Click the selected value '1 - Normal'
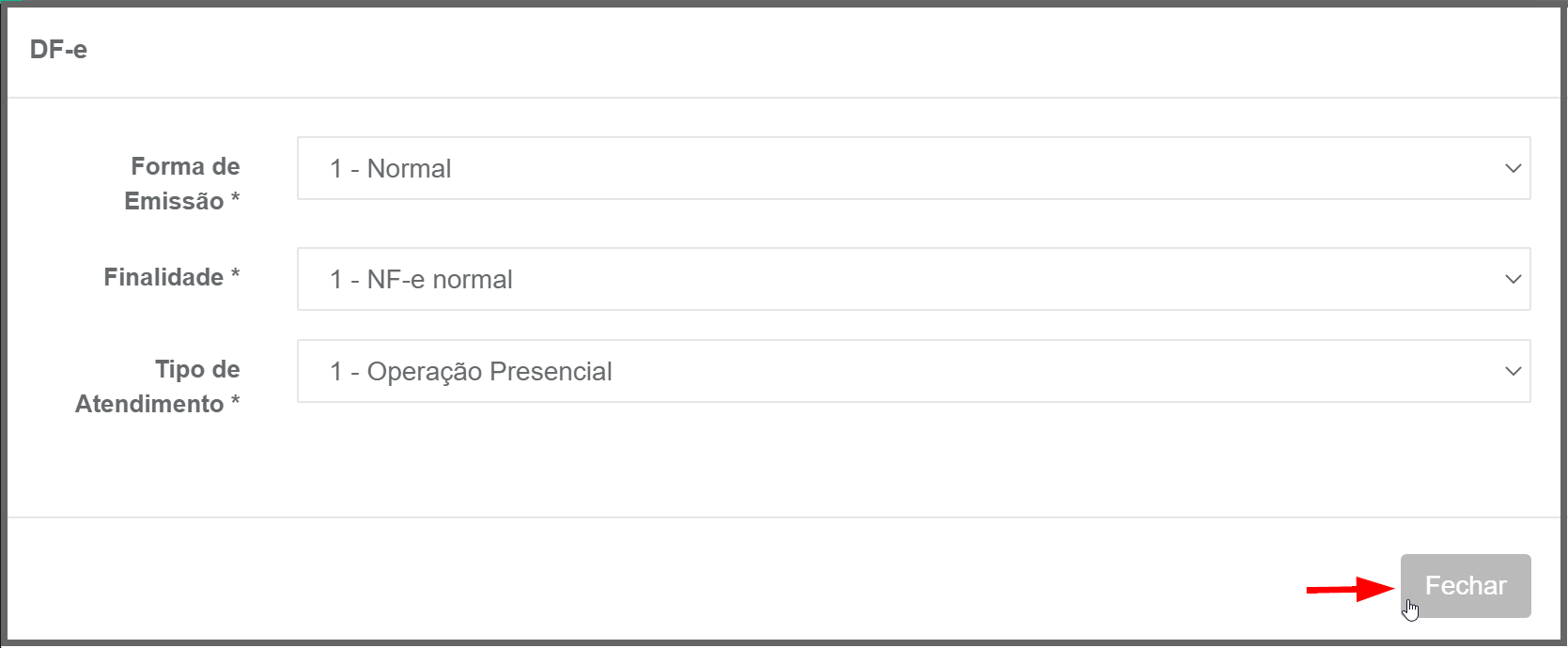This screenshot has width=1568, height=648. (390, 169)
